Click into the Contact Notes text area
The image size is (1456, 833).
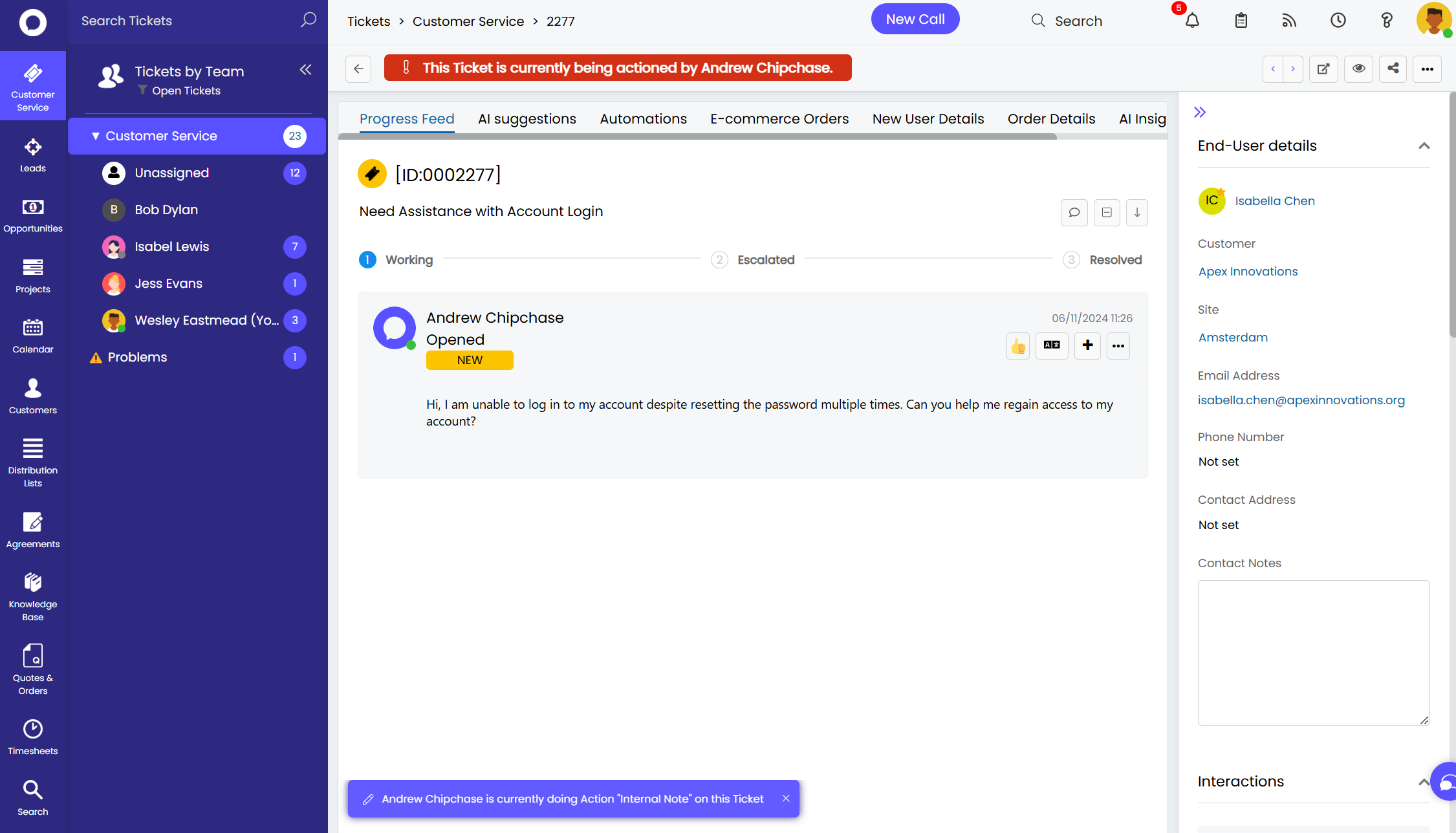1313,652
